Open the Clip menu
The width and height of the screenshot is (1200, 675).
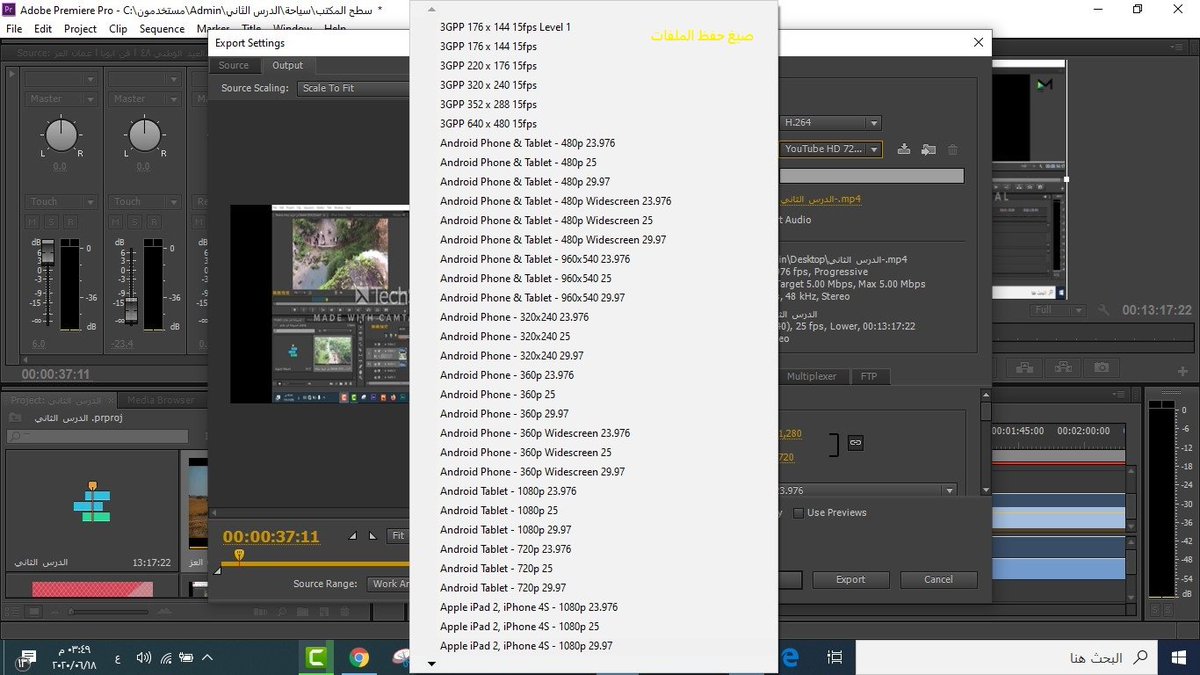[x=118, y=29]
